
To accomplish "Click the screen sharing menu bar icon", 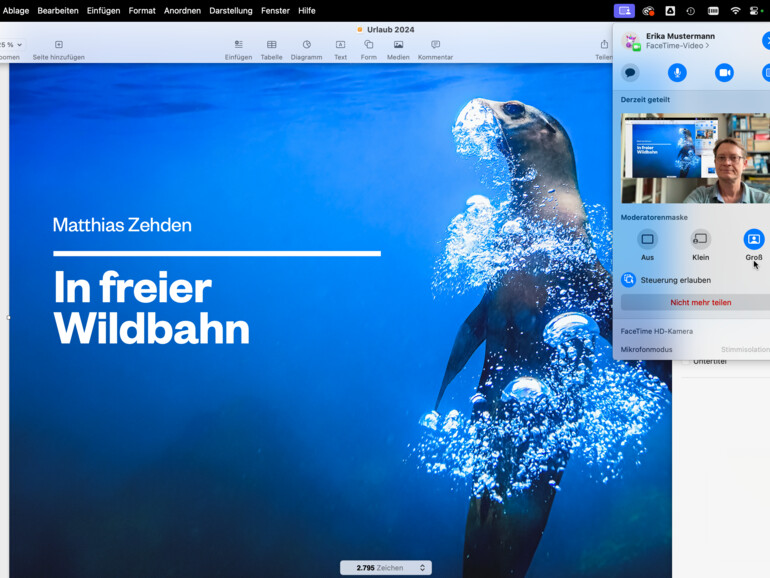I will coord(624,11).
